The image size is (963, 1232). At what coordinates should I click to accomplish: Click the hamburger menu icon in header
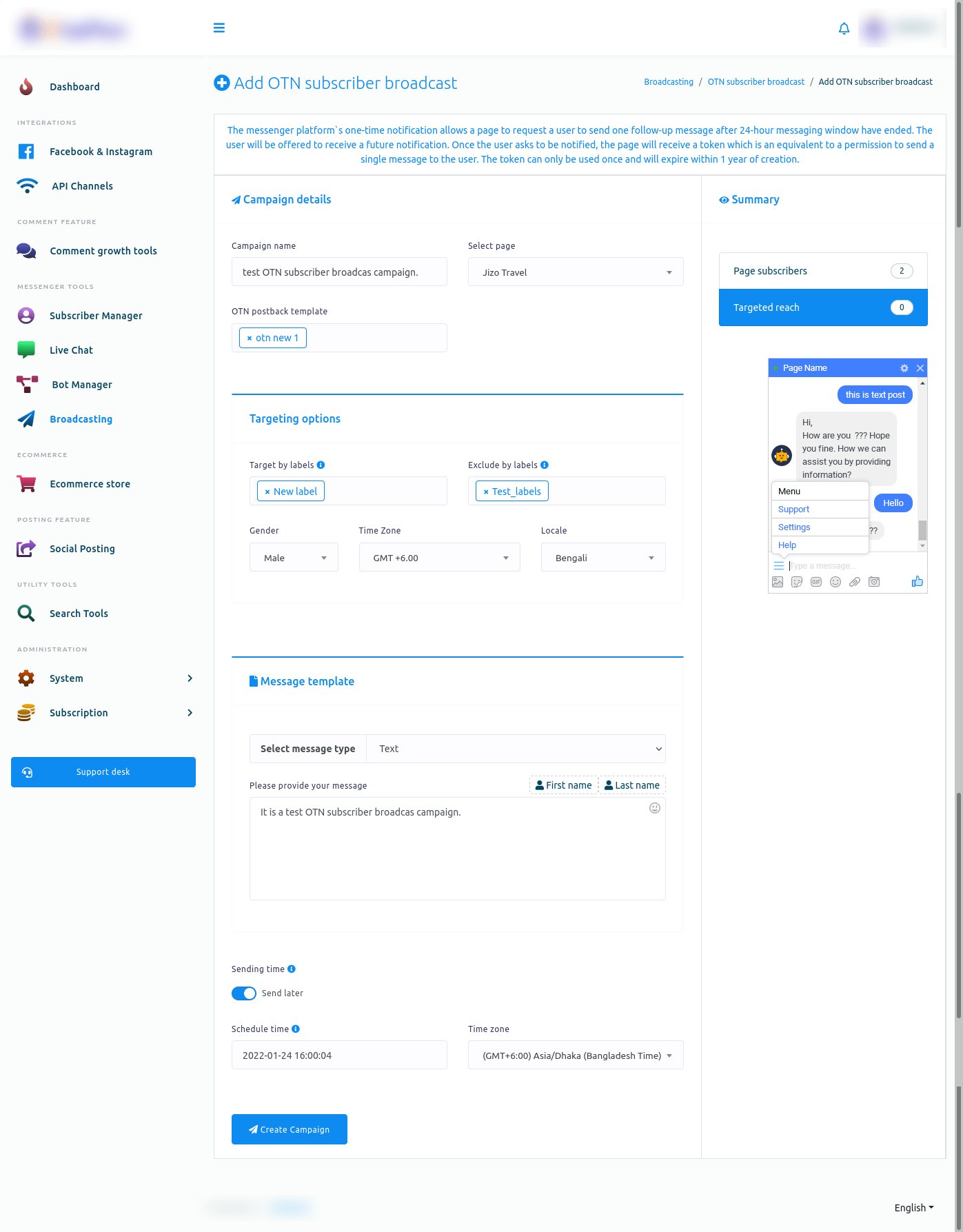pos(219,28)
